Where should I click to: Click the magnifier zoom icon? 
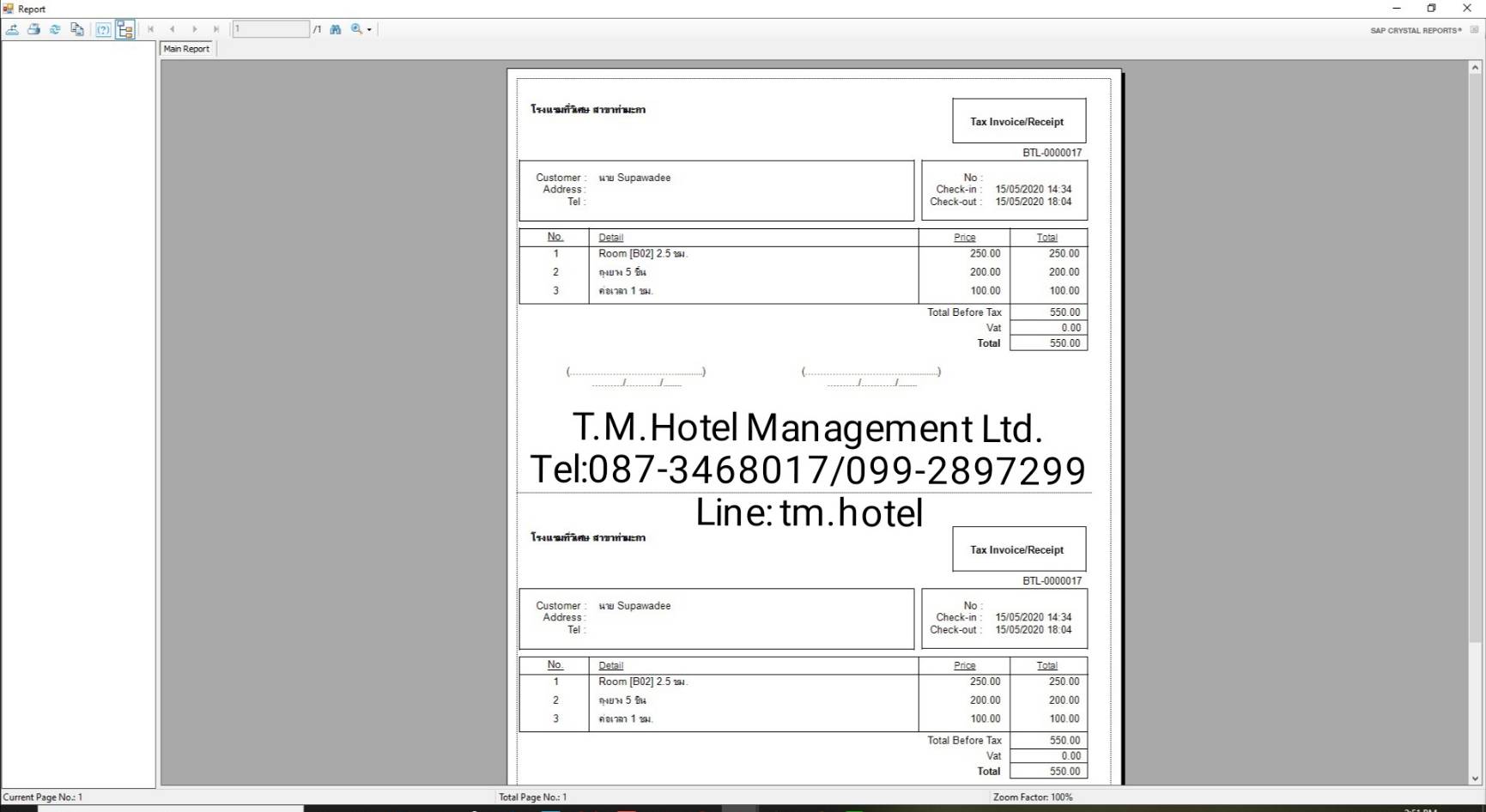click(x=355, y=28)
